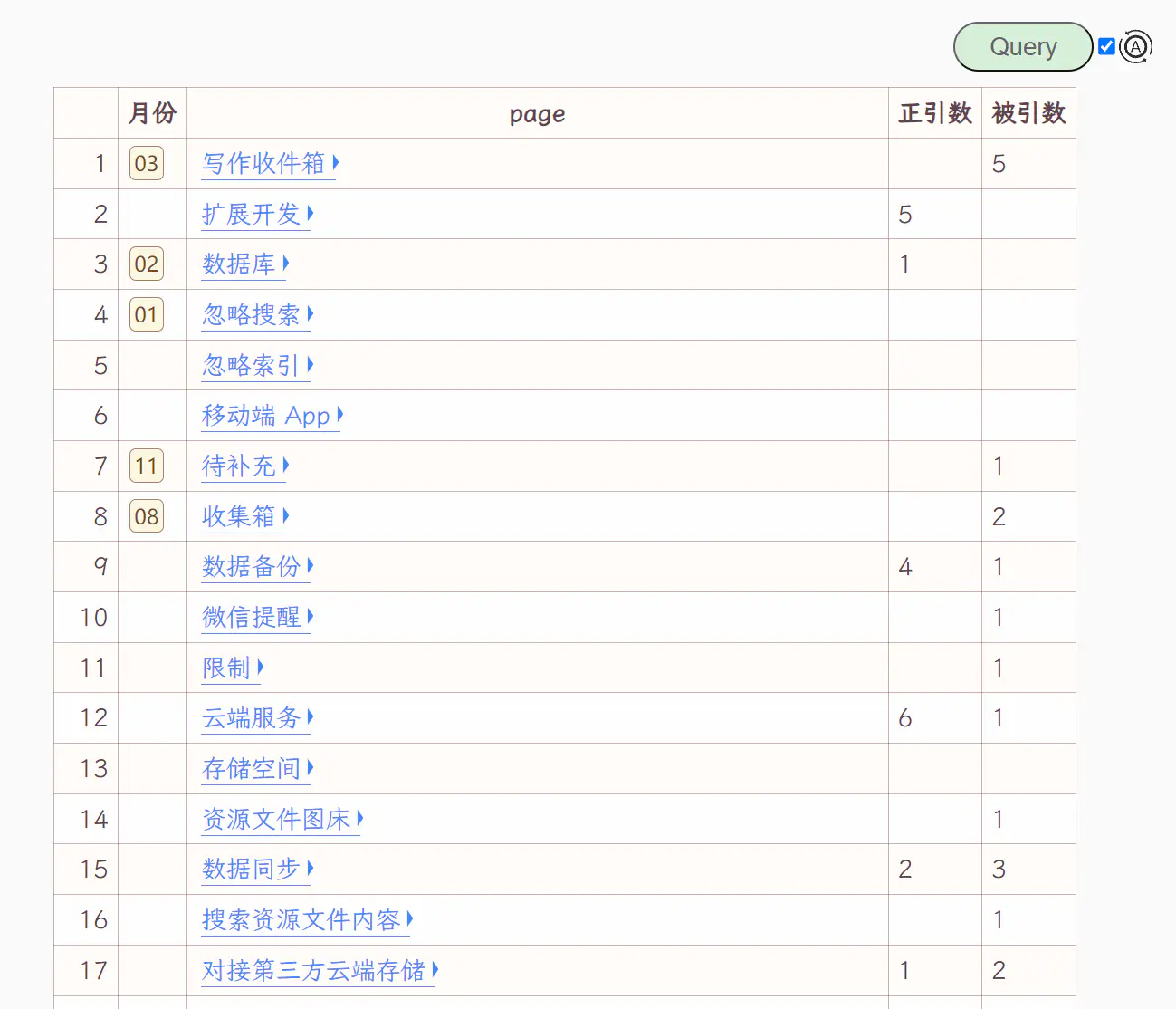Click the arrow after 搜索资源文件内容

point(409,918)
